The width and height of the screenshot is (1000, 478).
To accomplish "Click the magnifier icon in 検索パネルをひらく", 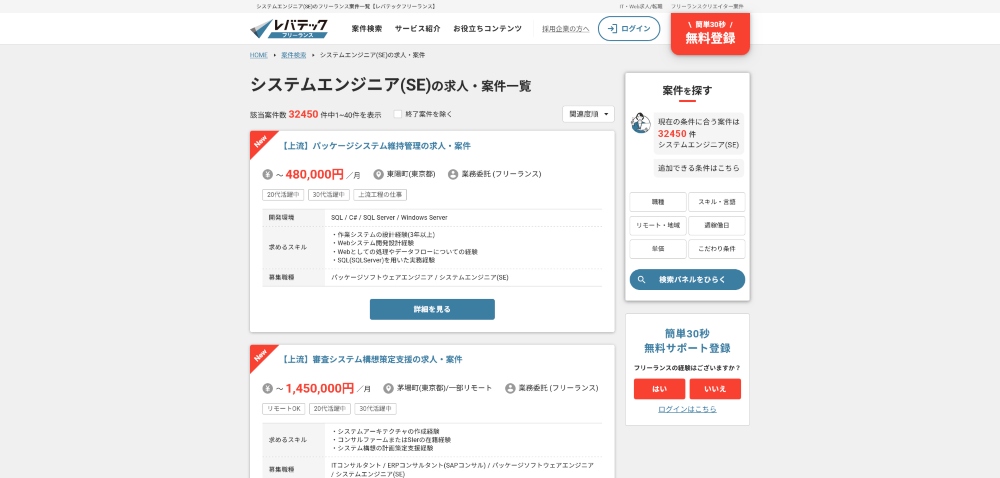I will [x=642, y=280].
